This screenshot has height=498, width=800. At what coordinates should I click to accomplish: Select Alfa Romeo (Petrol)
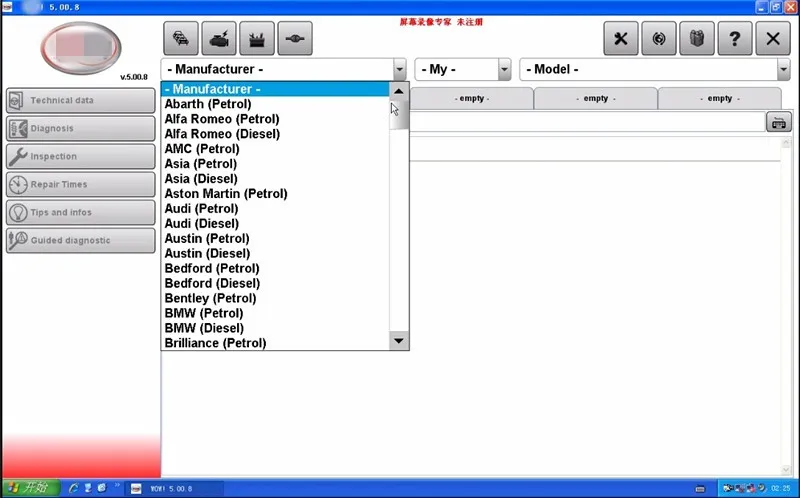pyautogui.click(x=276, y=119)
